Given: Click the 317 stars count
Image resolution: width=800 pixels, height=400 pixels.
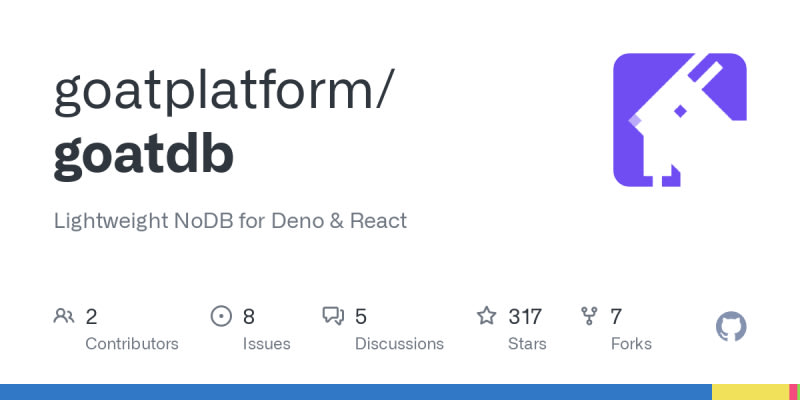Looking at the screenshot, I should click(x=525, y=317).
